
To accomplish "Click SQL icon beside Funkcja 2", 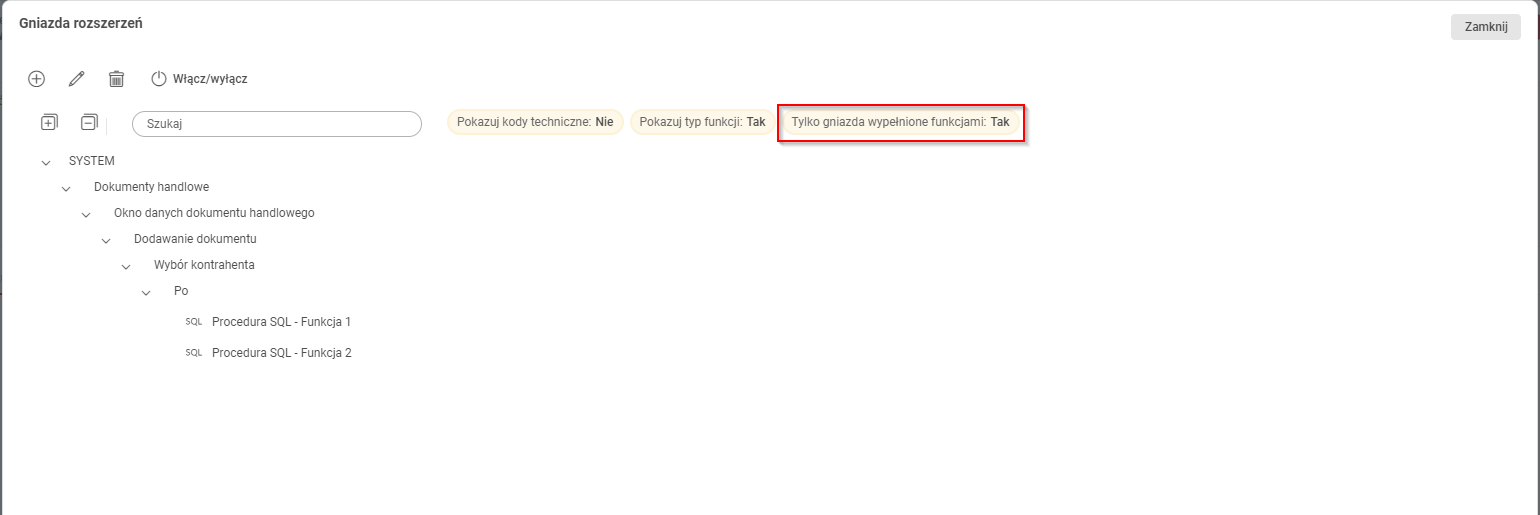I will [x=194, y=353].
